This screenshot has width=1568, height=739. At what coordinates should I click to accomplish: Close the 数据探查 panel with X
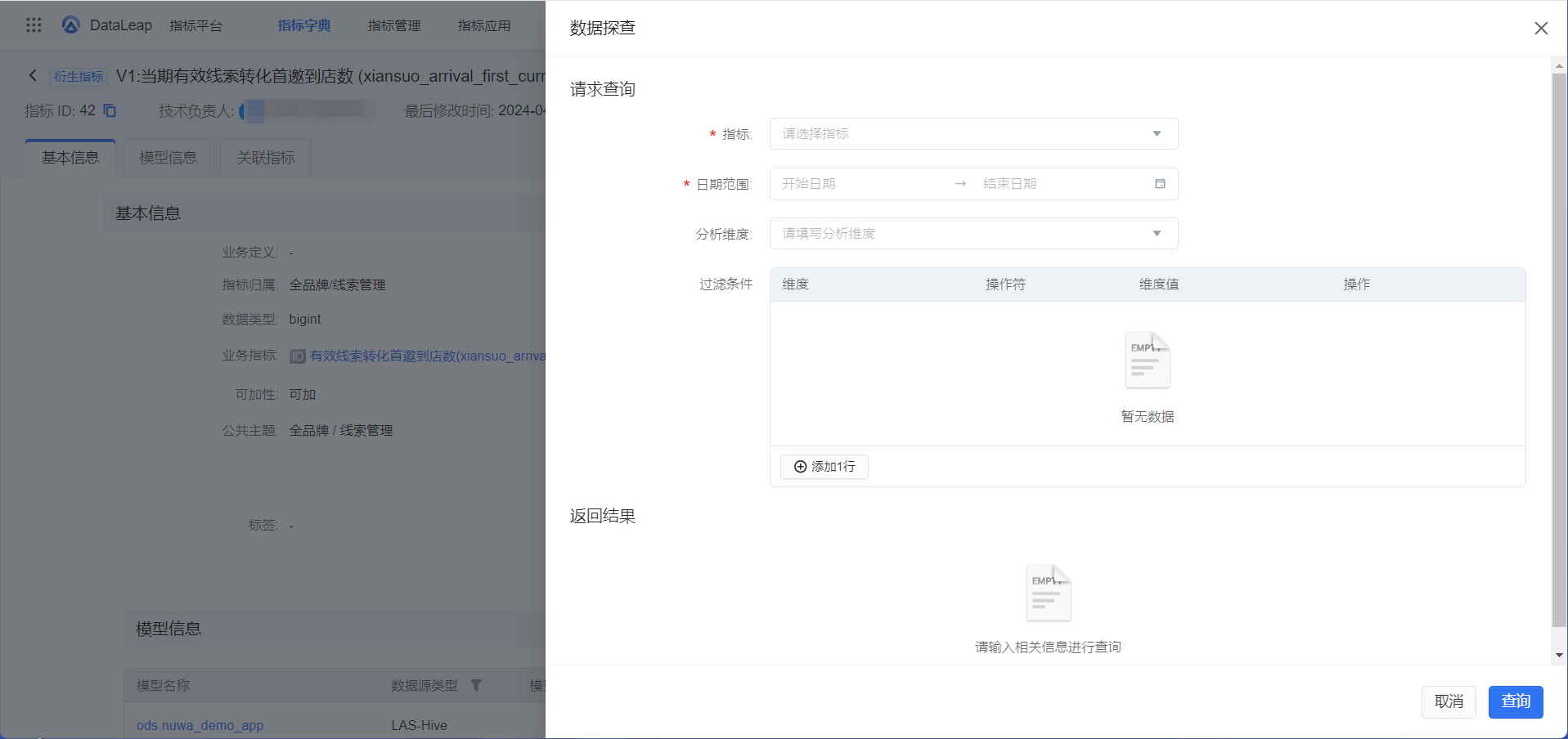[x=1541, y=28]
